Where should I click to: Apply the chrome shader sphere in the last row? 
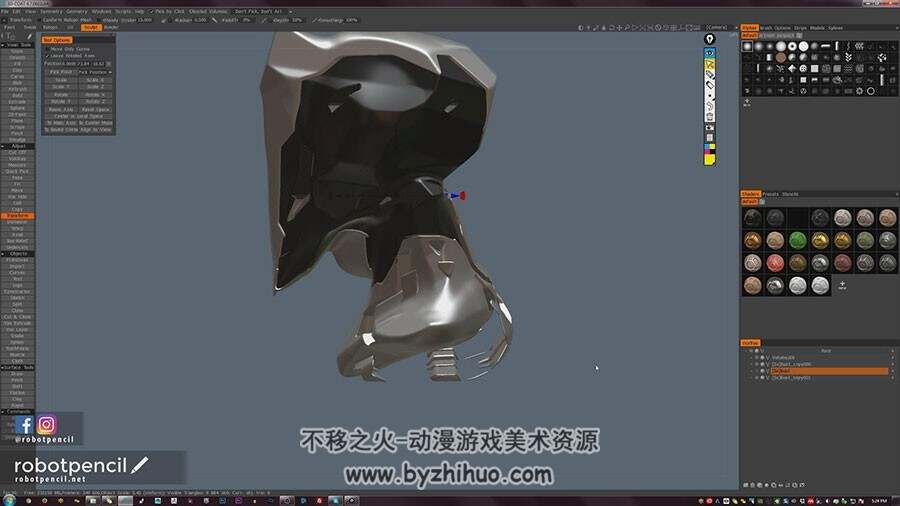(775, 285)
